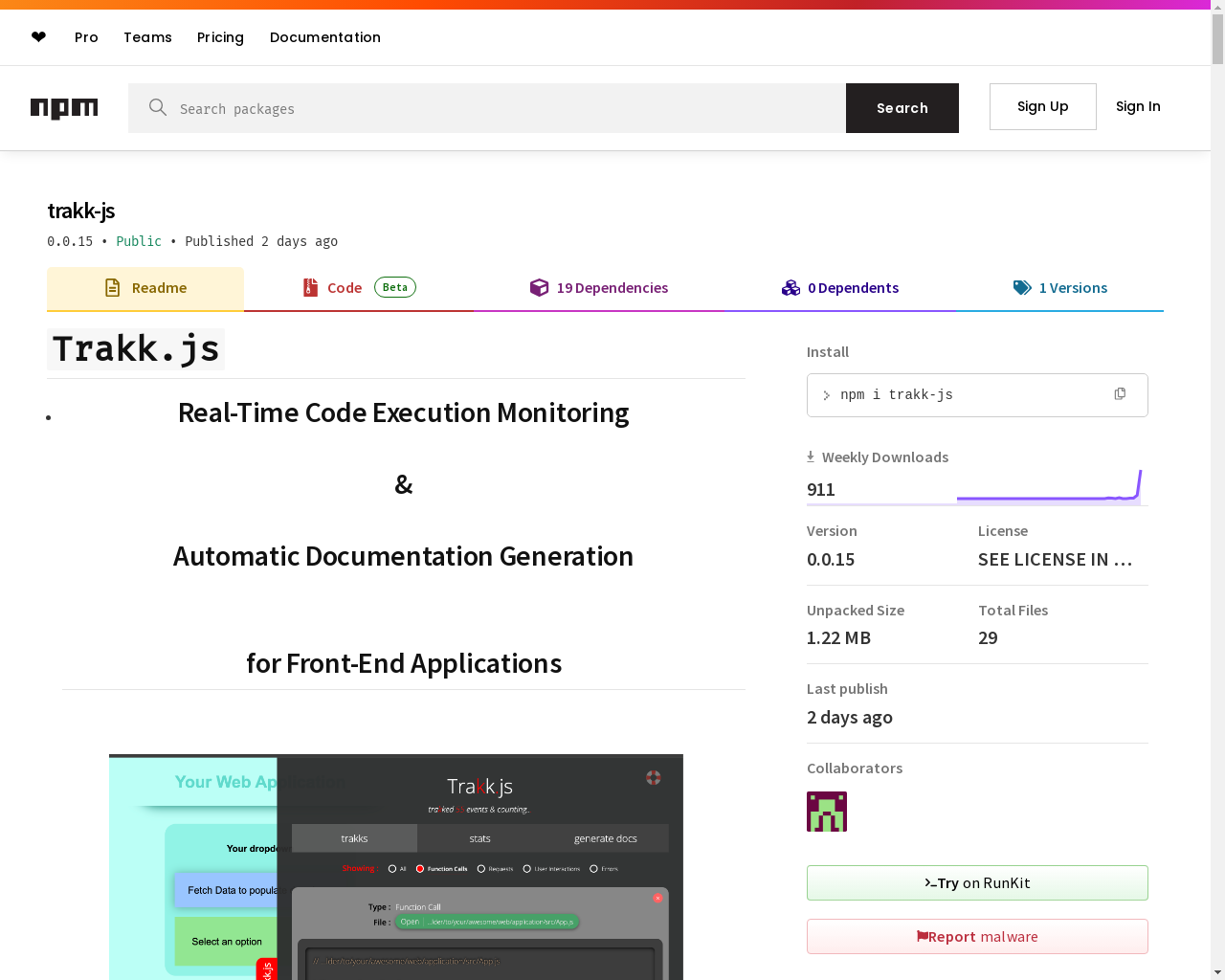
Task: Select the Errors radio in screenshot
Action: coord(594,869)
